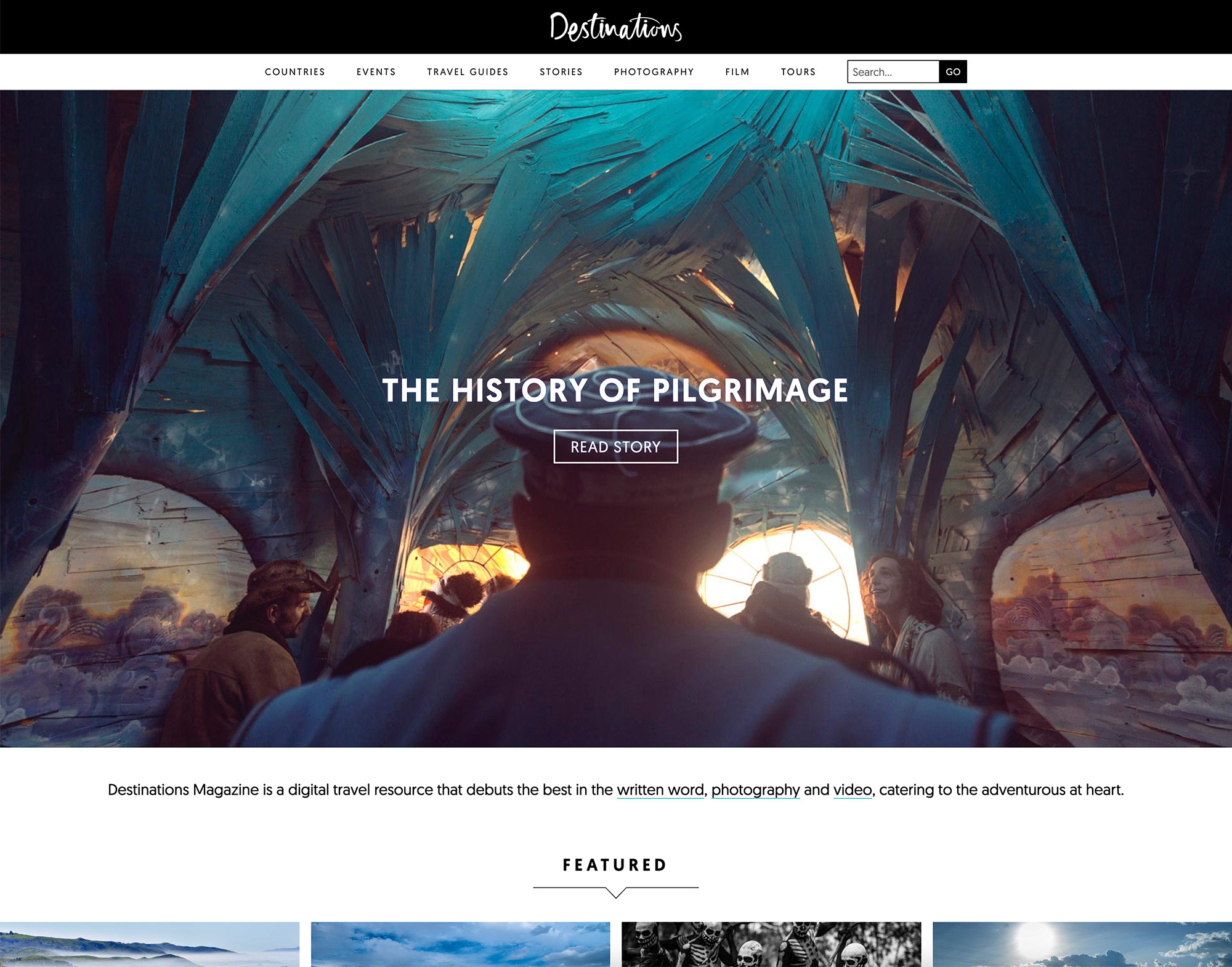Click the Events navigation link

[376, 71]
